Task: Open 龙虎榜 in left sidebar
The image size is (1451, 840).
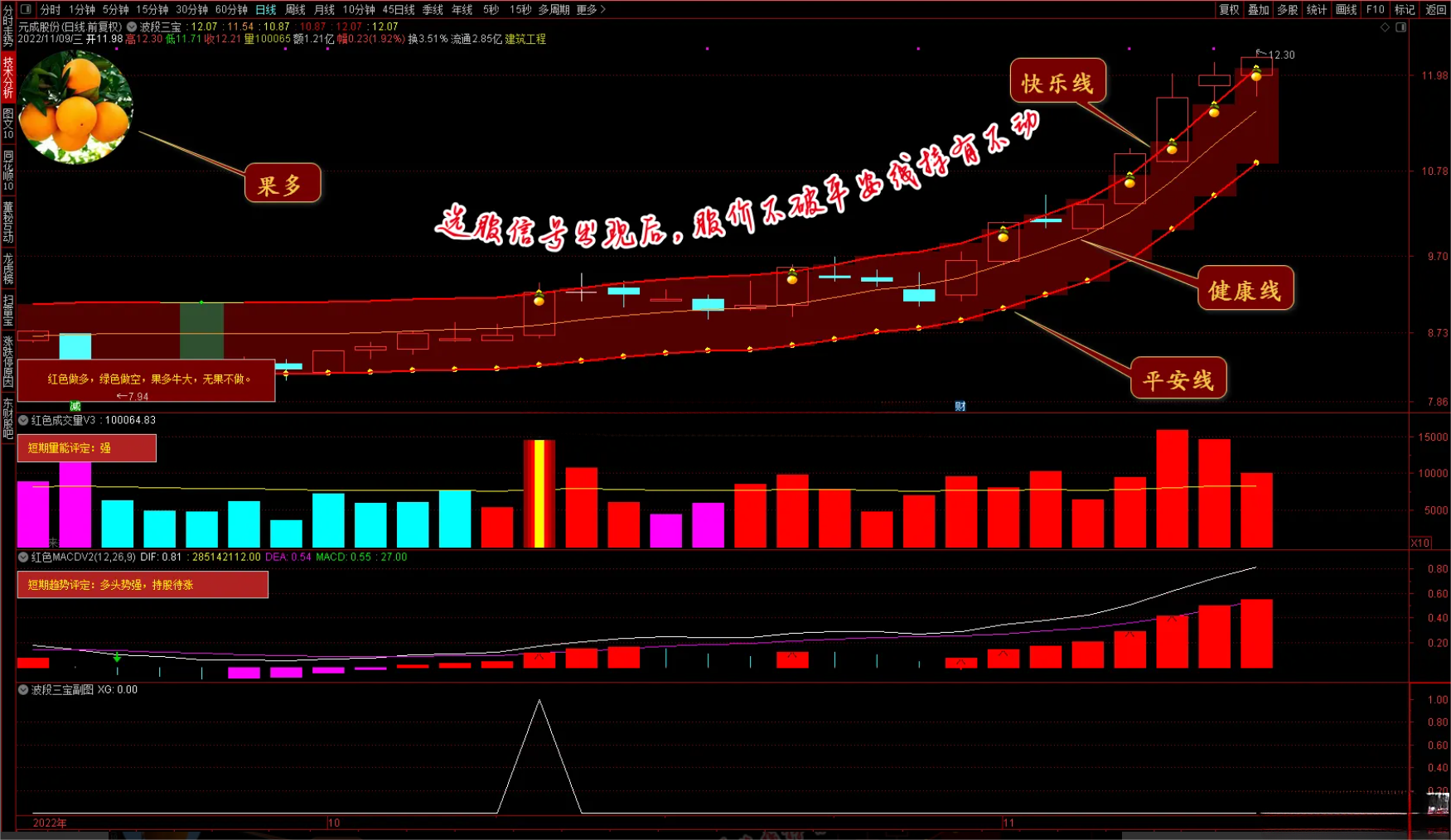Action: tap(7, 268)
